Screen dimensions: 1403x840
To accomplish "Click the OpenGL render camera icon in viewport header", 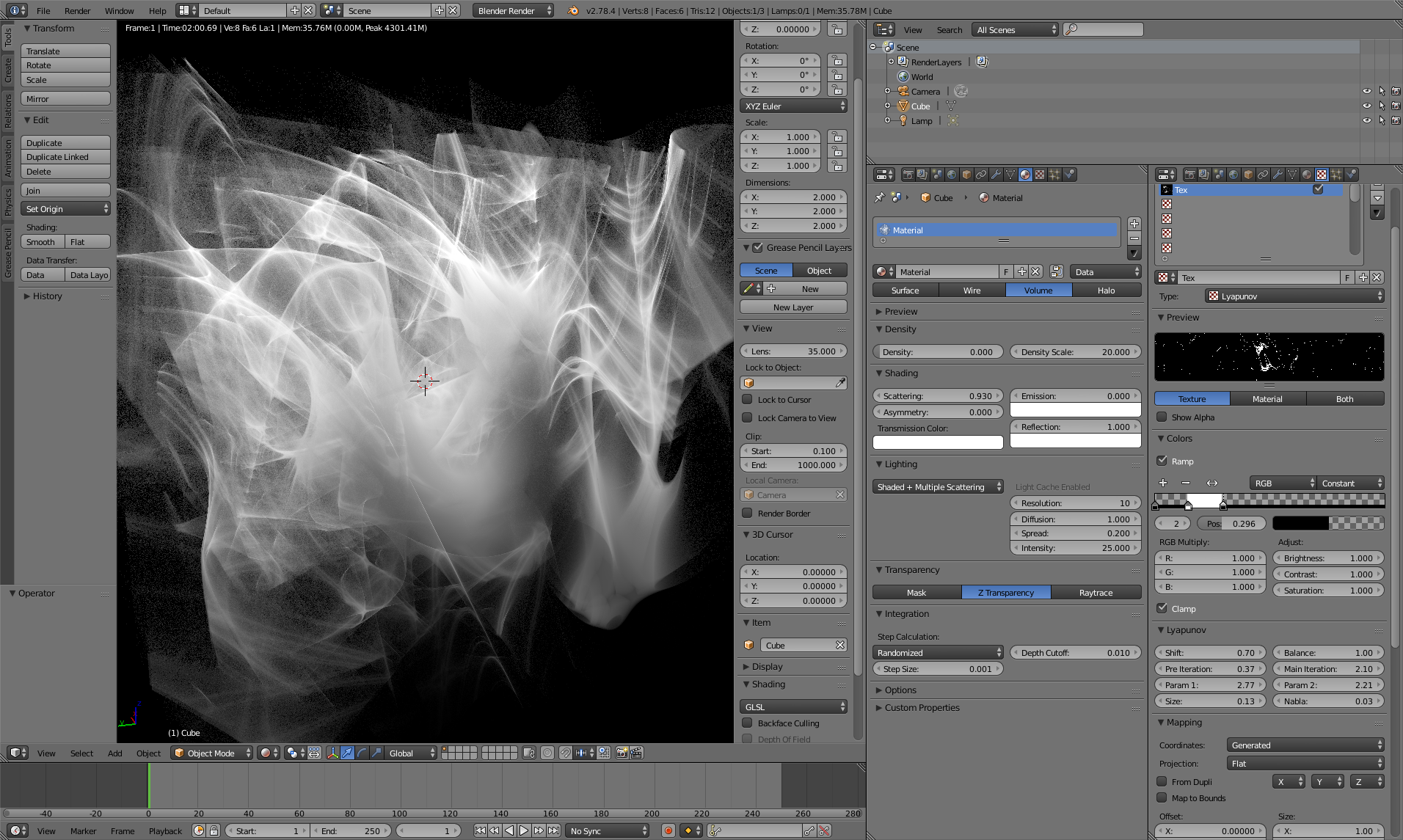I will [x=622, y=753].
